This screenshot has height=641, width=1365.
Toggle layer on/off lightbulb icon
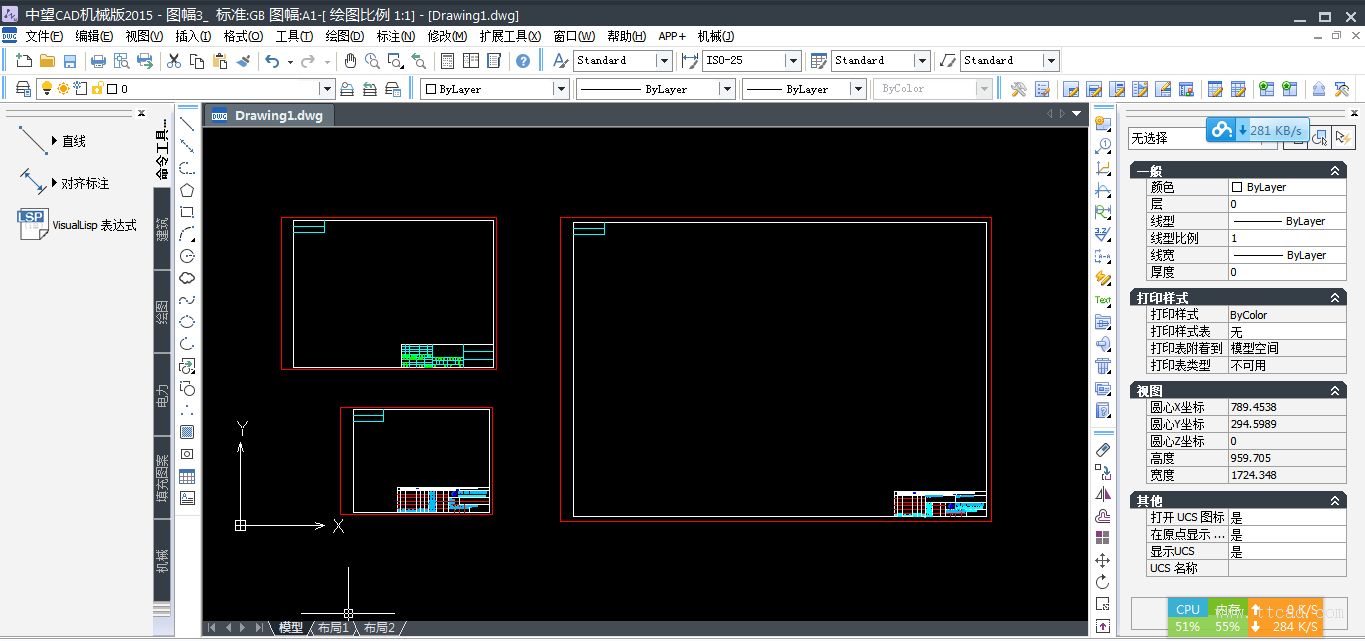[x=46, y=89]
